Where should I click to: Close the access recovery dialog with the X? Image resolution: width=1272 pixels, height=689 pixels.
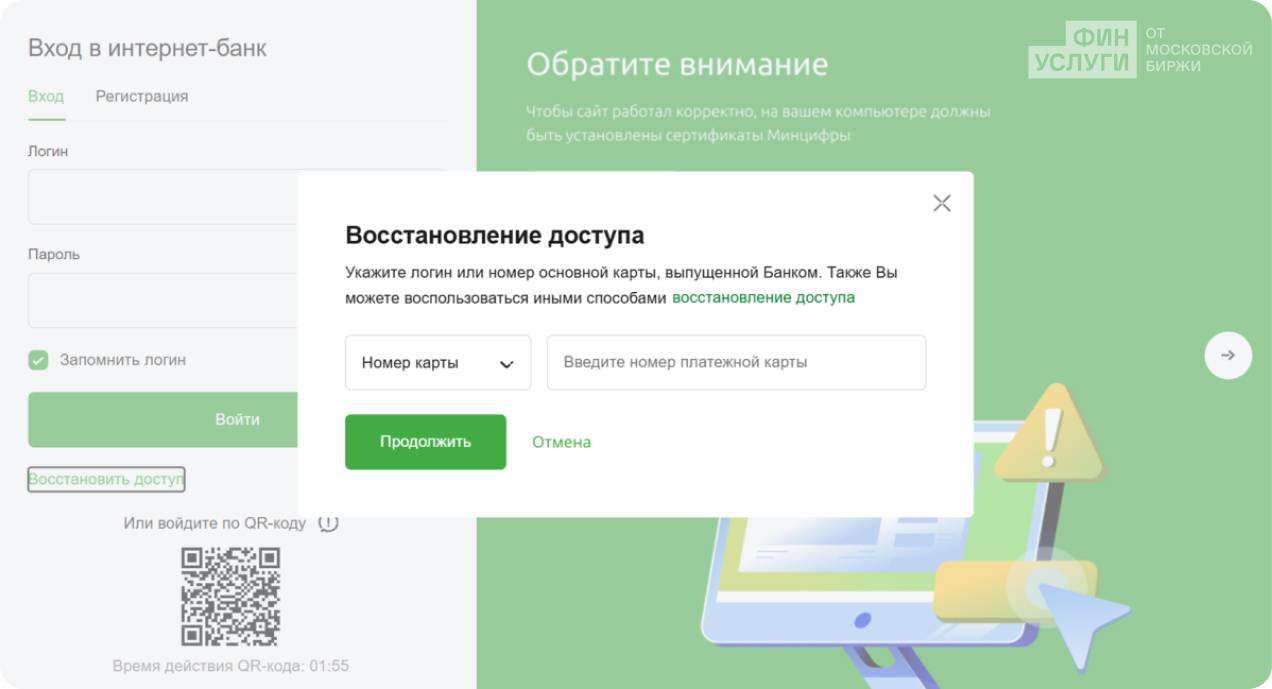[x=941, y=204]
